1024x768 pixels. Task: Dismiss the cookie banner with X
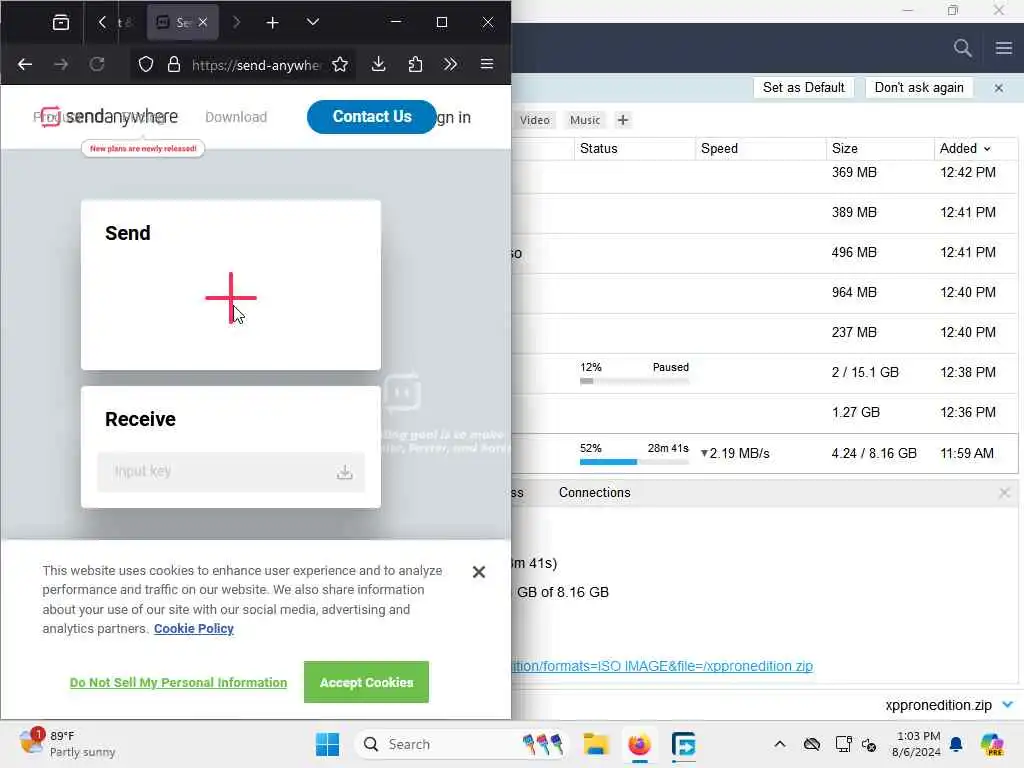tap(479, 572)
